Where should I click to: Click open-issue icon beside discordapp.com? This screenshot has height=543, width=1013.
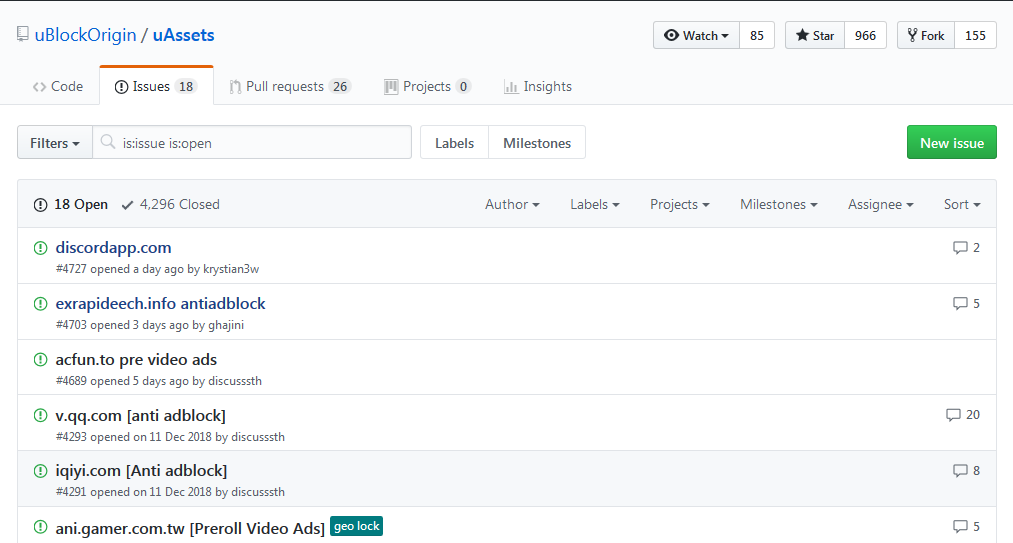40,248
